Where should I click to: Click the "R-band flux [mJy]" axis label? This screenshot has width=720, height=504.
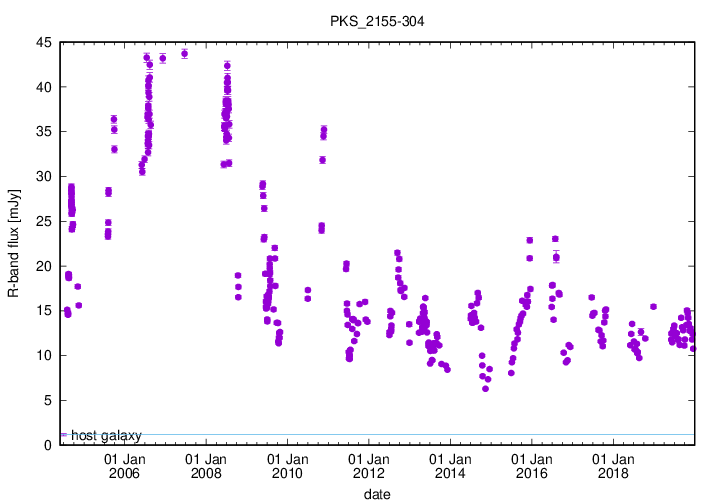14,242
